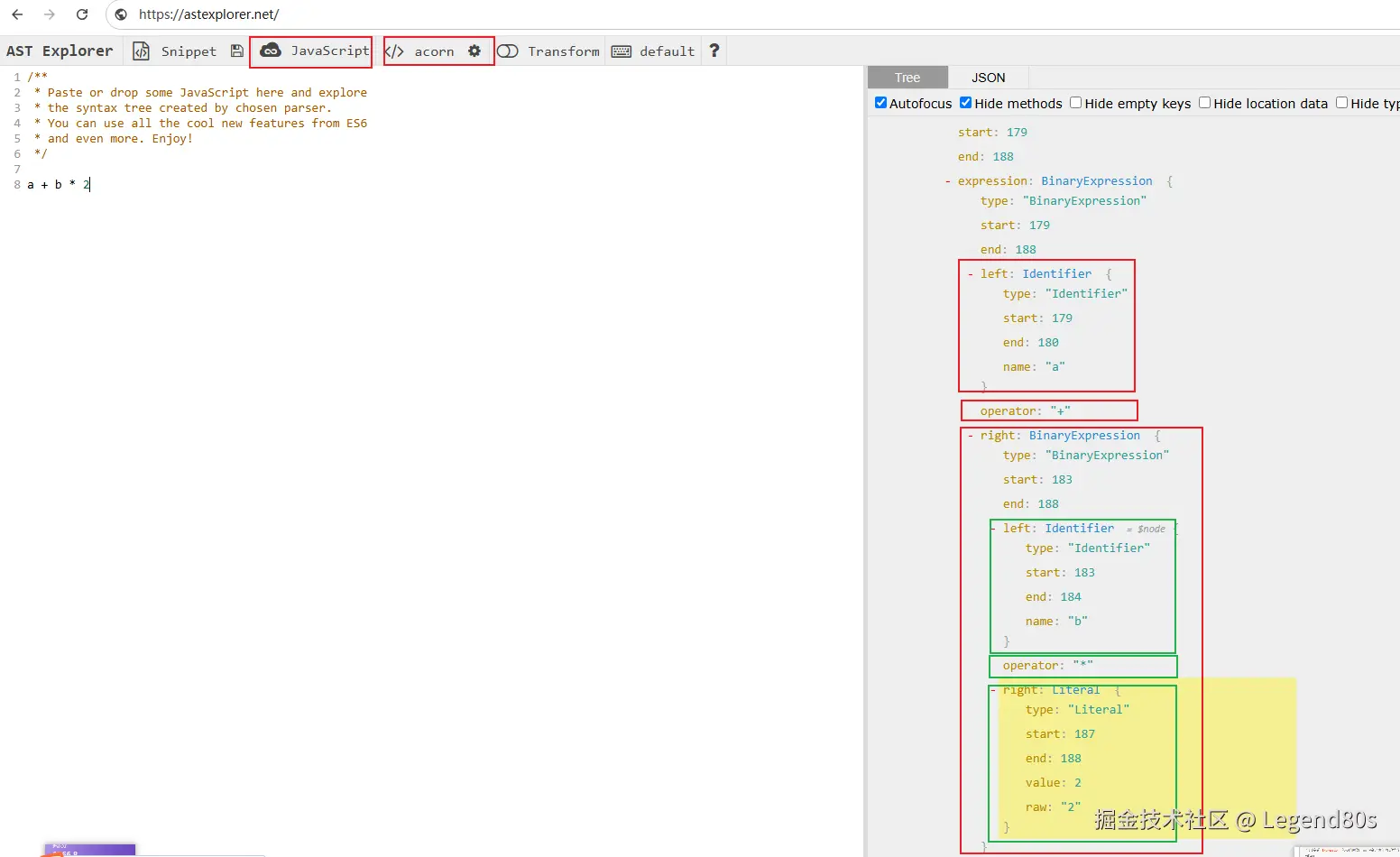Click the browser forward arrow
The height and width of the screenshot is (857, 1400).
click(x=50, y=14)
